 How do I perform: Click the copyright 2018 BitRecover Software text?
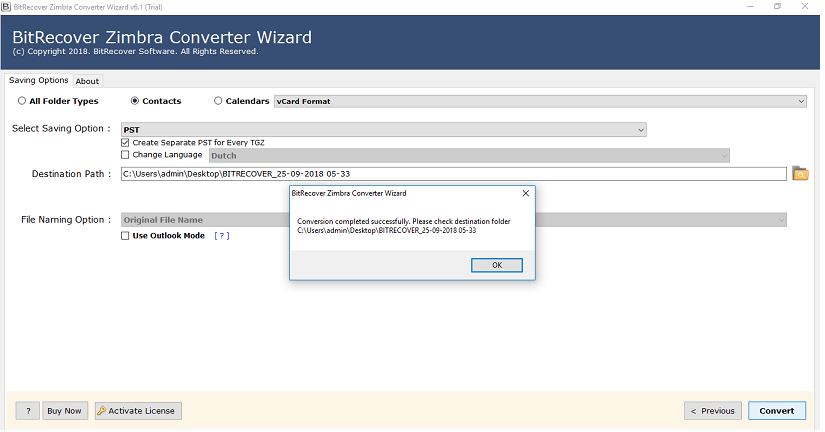click(x=135, y=52)
